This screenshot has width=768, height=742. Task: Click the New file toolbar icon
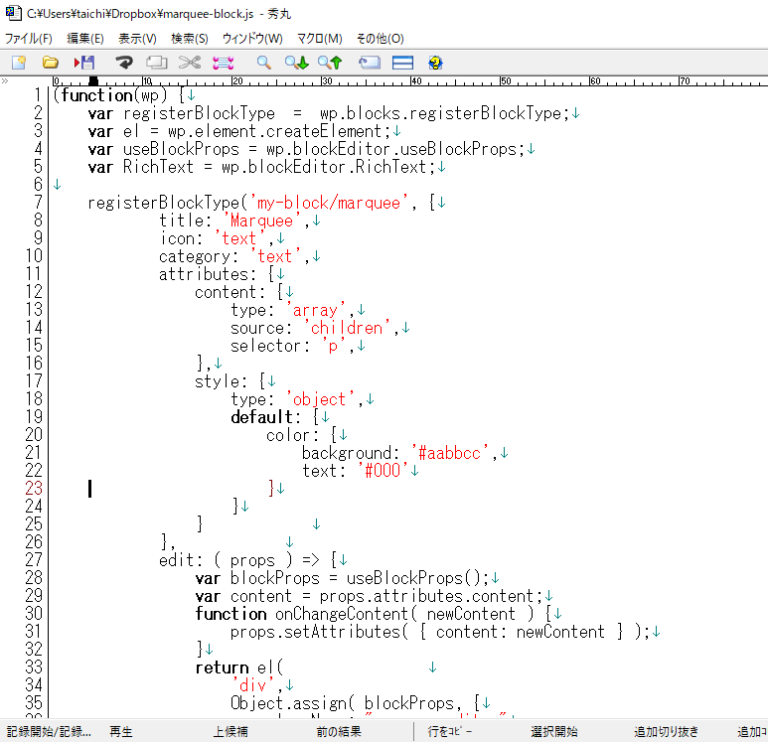point(18,62)
